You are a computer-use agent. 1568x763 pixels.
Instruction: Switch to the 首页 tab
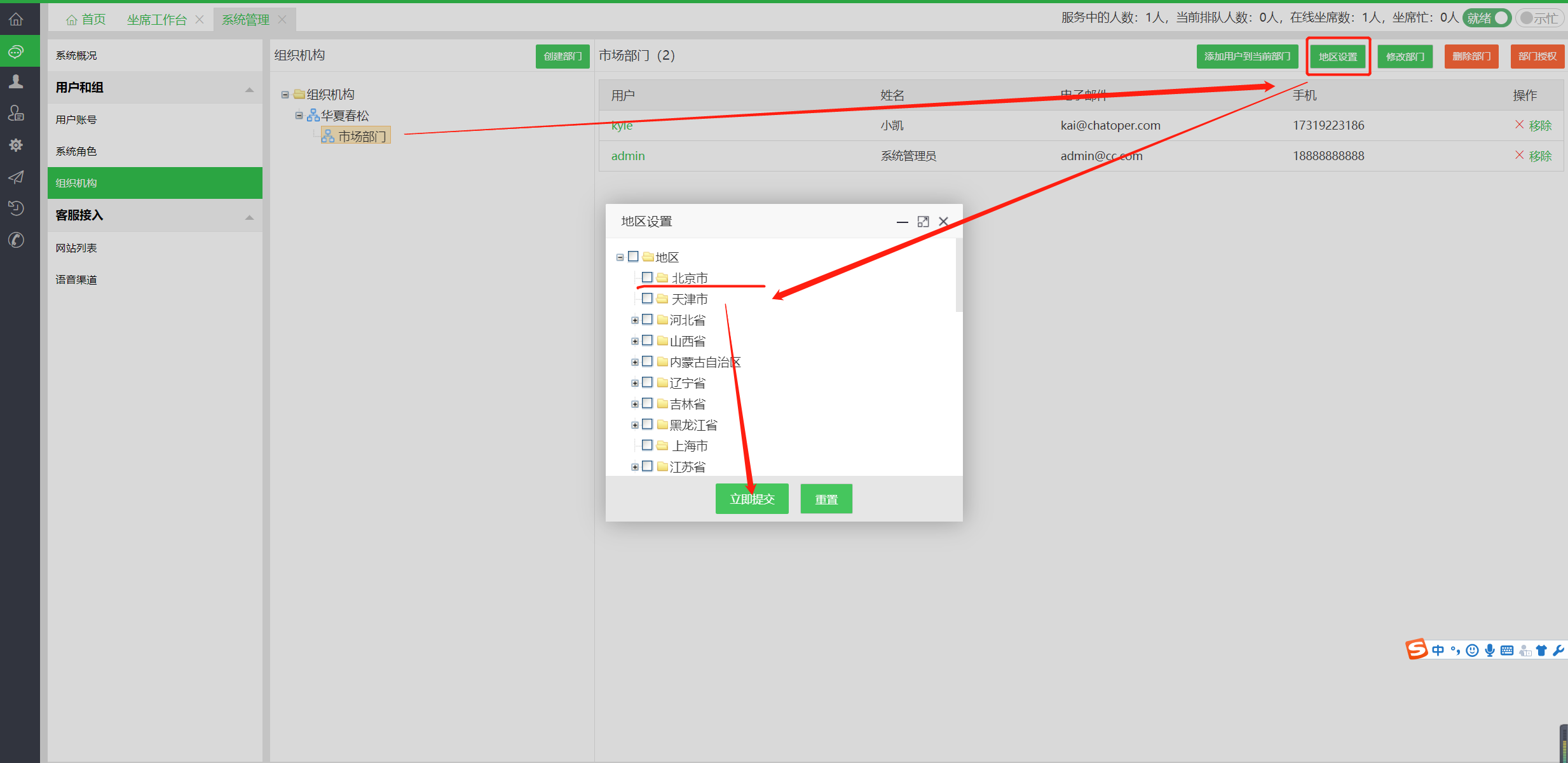pyautogui.click(x=86, y=20)
